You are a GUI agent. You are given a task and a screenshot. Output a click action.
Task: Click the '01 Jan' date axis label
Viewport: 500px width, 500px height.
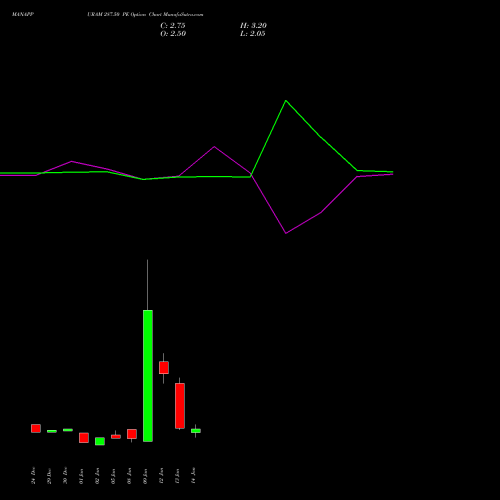(x=81, y=476)
